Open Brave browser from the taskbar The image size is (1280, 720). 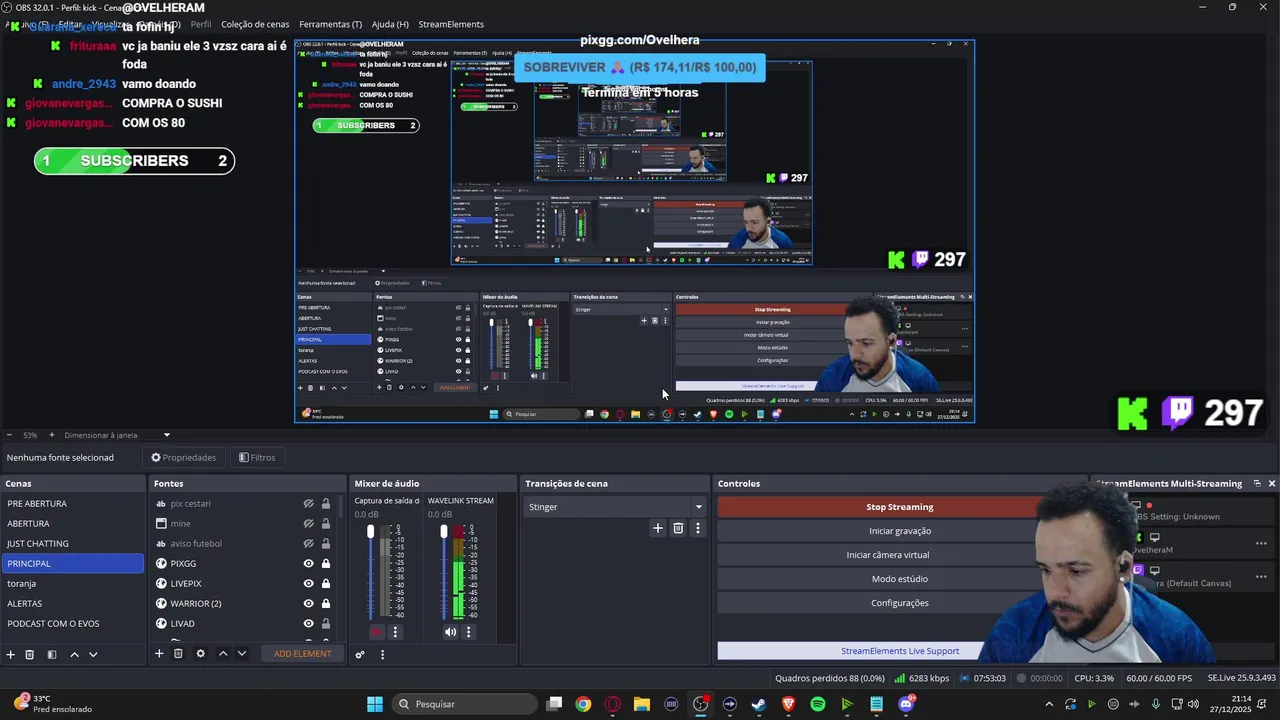789,704
